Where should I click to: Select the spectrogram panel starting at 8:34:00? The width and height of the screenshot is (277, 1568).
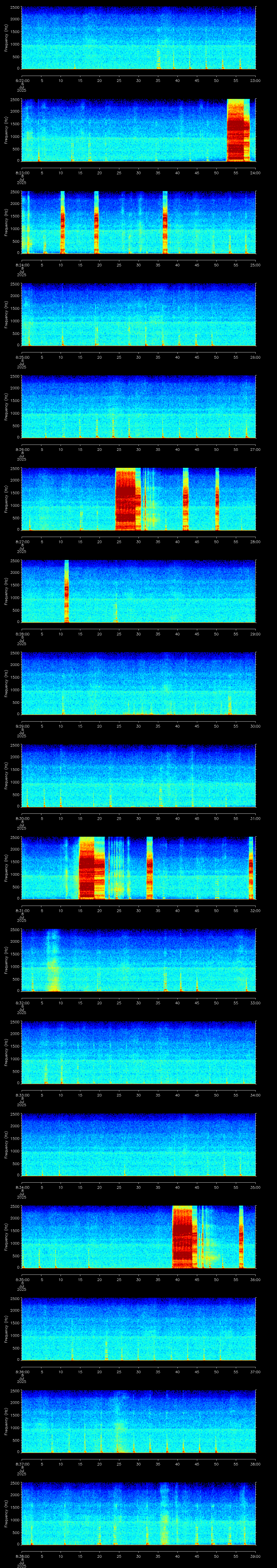[138, 1144]
